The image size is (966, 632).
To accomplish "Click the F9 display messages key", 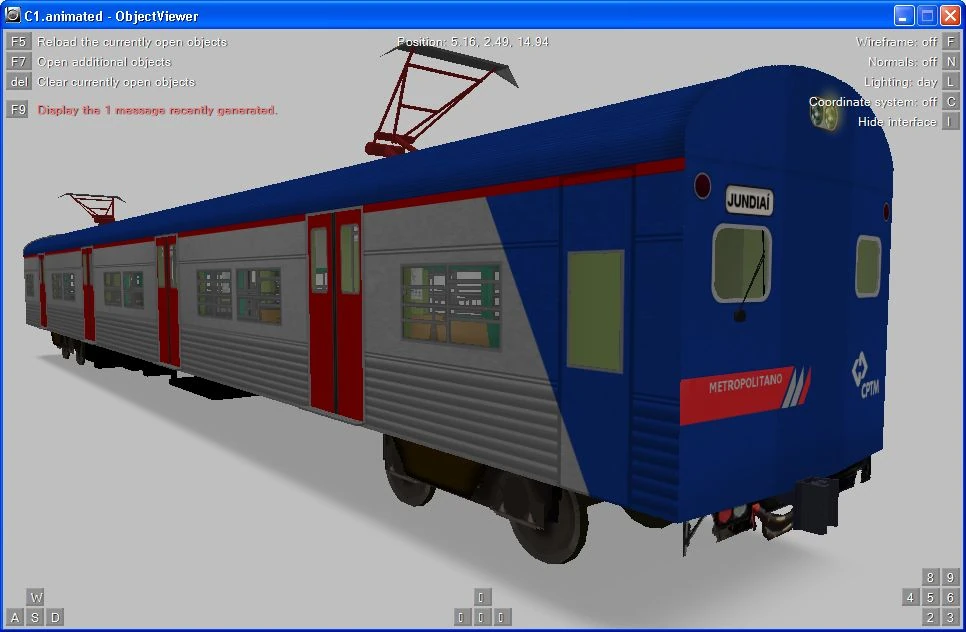I will pyautogui.click(x=18, y=110).
